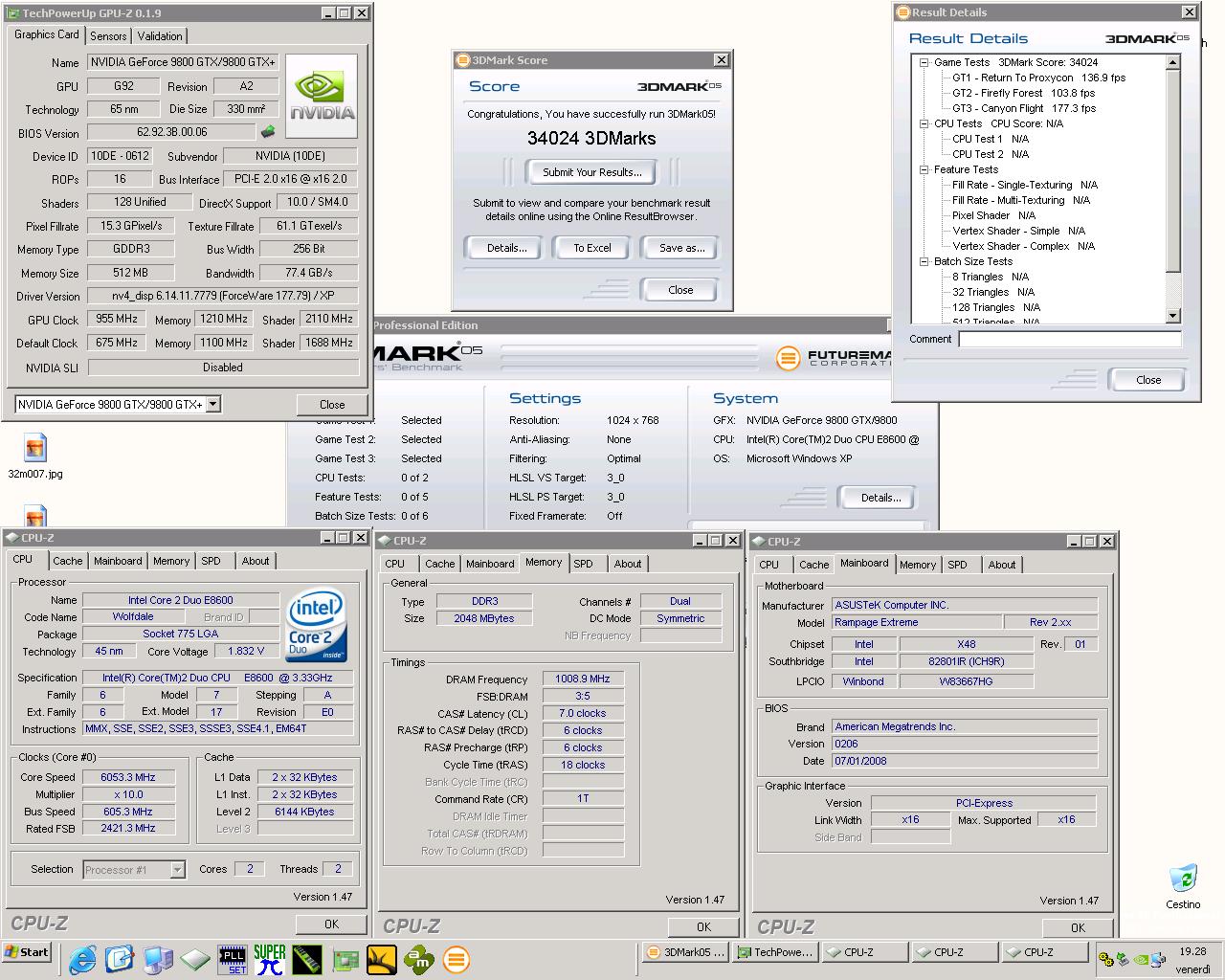
Task: Click the 3DMark Score title bar icon
Action: click(463, 60)
